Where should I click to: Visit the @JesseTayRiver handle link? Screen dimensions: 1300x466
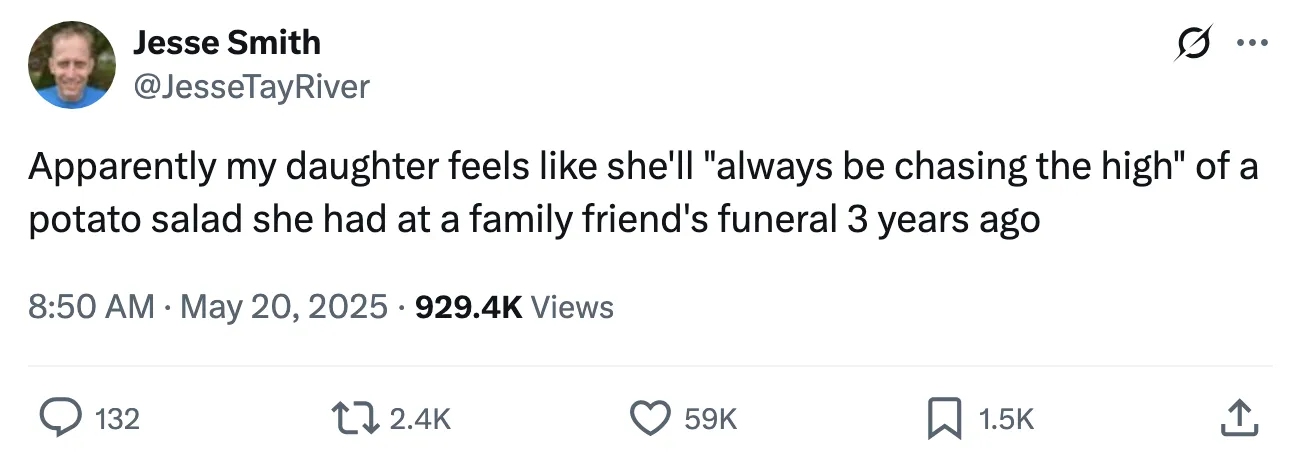(x=251, y=87)
